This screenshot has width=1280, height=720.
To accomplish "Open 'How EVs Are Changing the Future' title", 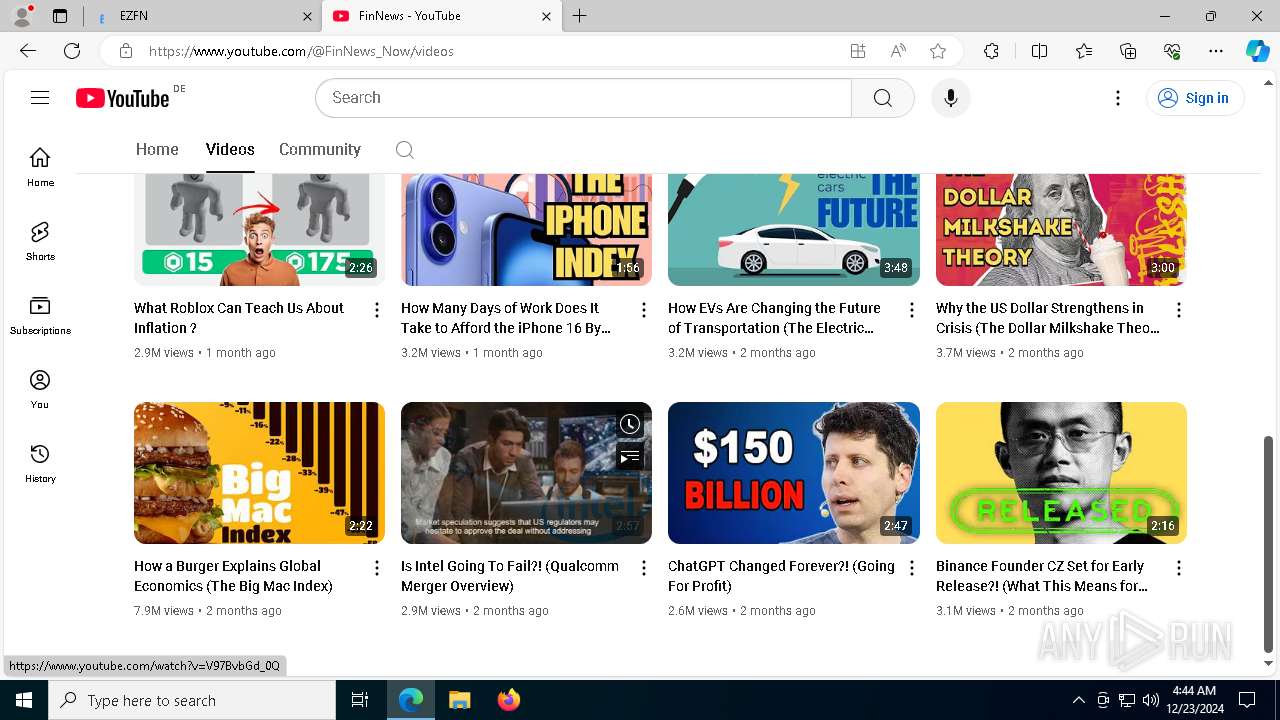I will pos(774,318).
